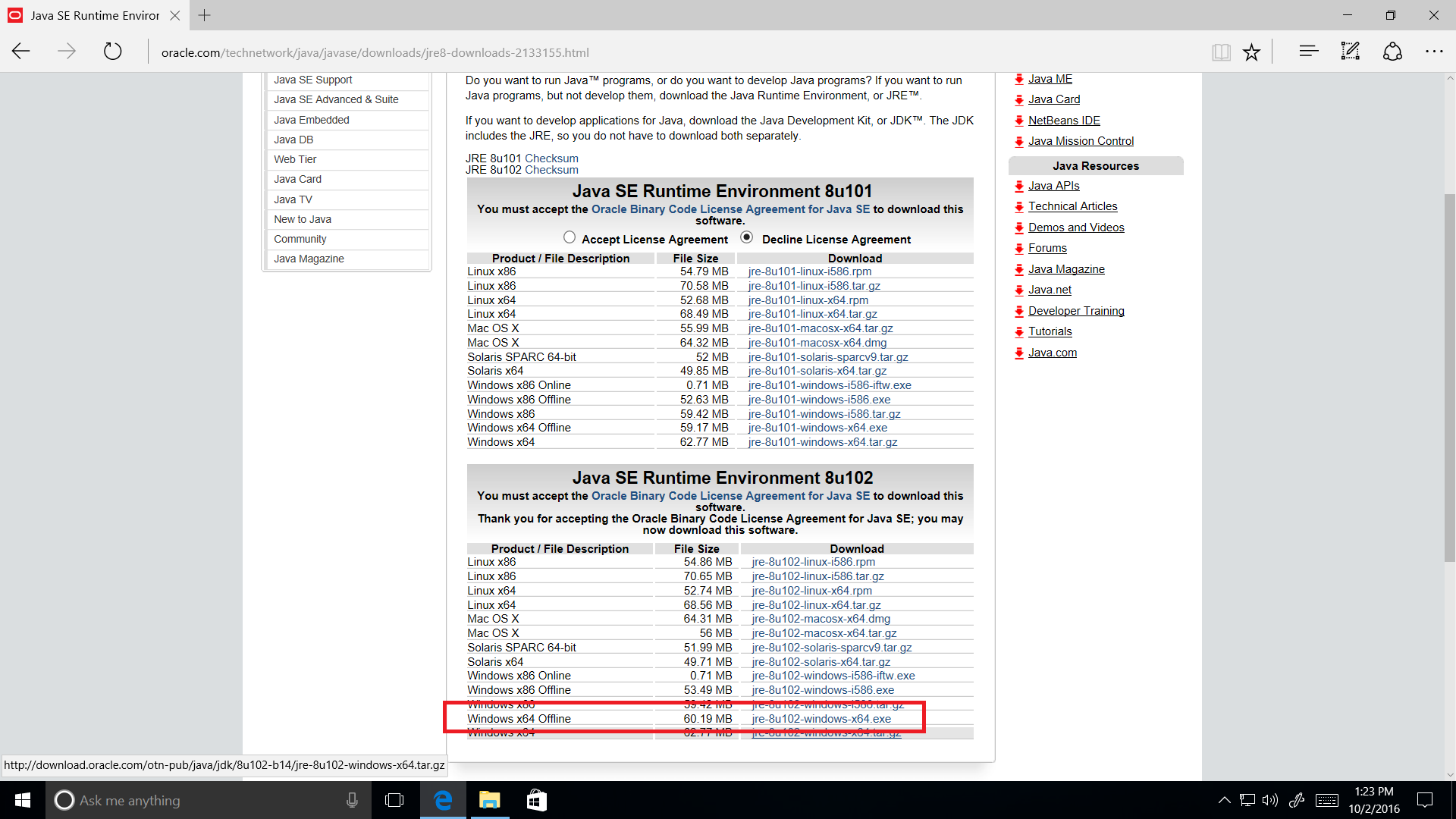The width and height of the screenshot is (1456, 819).
Task: Click JRE 8u102 Checksum link
Action: pos(551,170)
